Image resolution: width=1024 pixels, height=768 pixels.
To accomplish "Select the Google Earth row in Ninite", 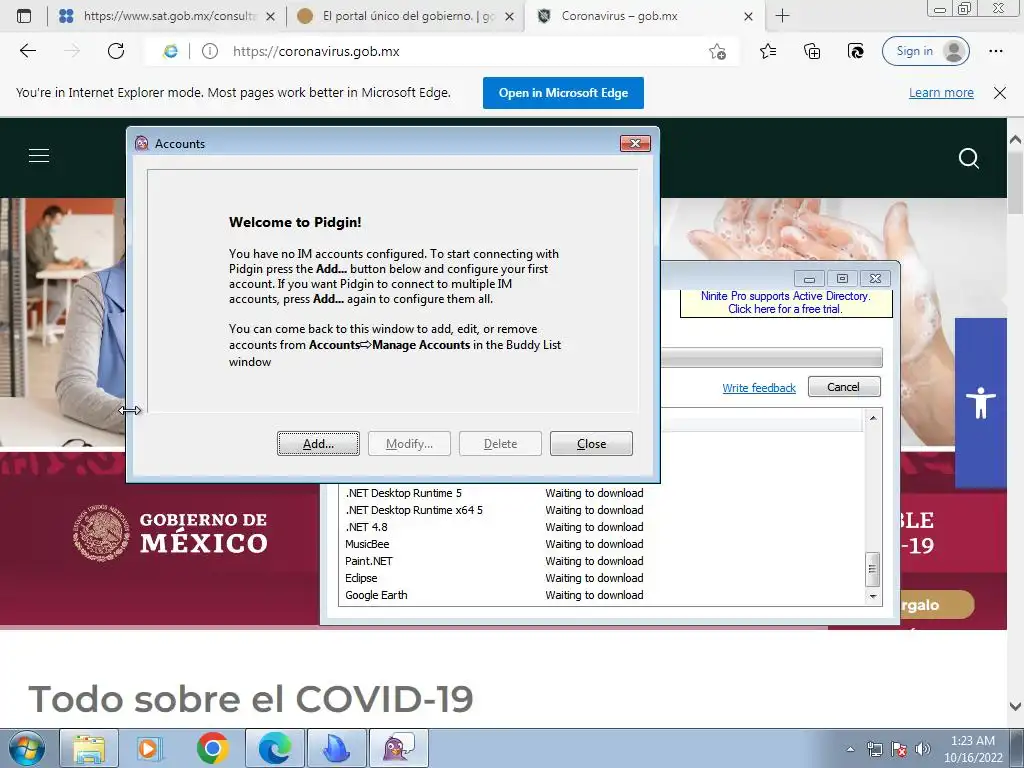I will (602, 595).
